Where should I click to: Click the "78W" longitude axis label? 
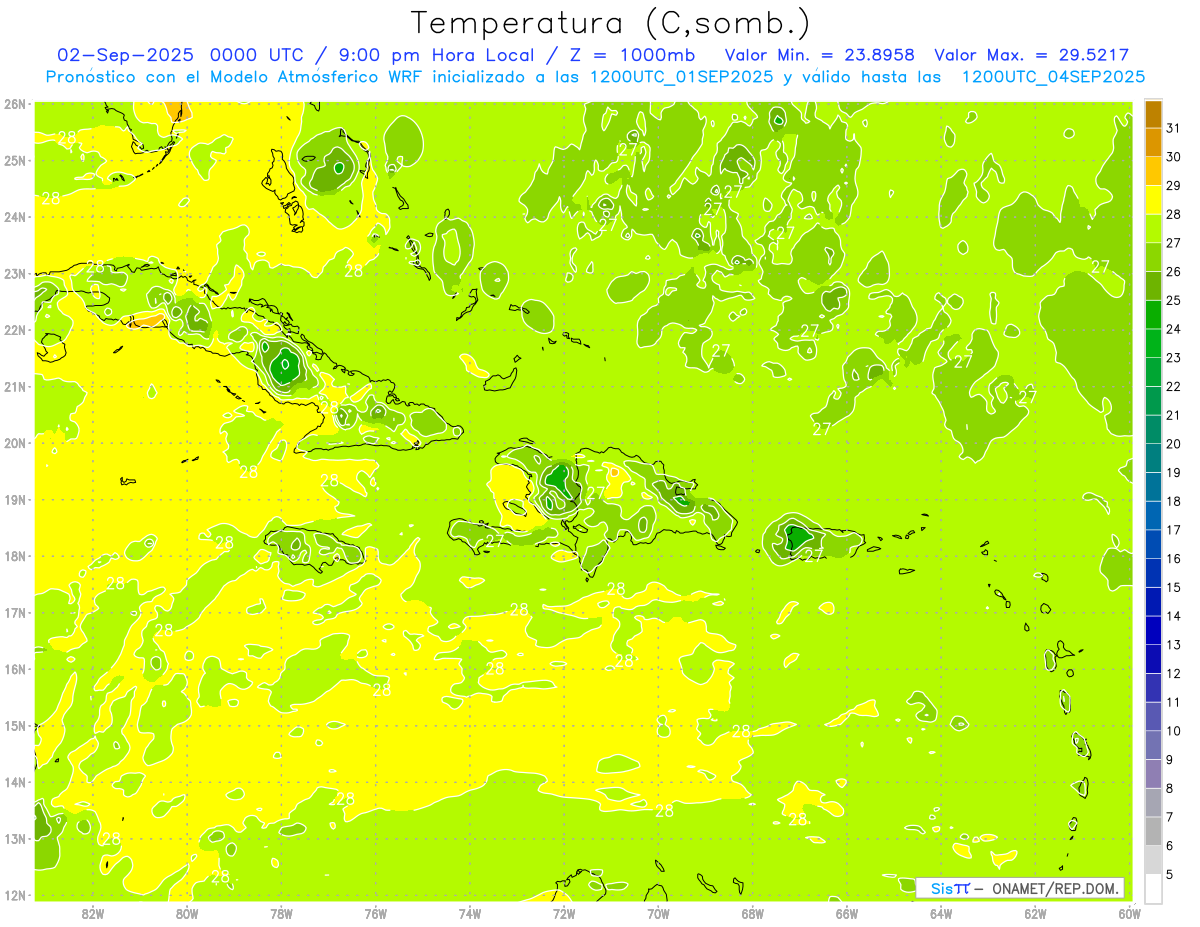(281, 913)
